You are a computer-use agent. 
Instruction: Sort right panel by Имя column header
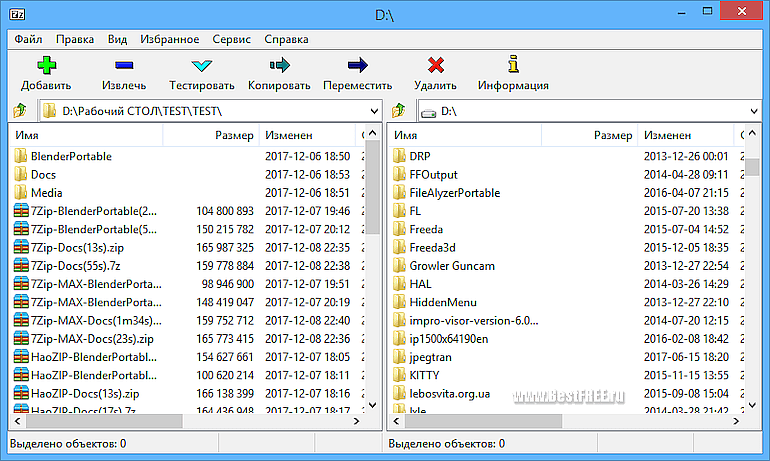[465, 135]
